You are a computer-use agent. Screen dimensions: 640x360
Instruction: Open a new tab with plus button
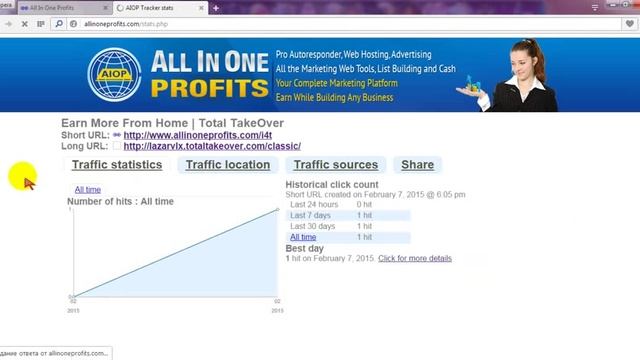pos(216,8)
